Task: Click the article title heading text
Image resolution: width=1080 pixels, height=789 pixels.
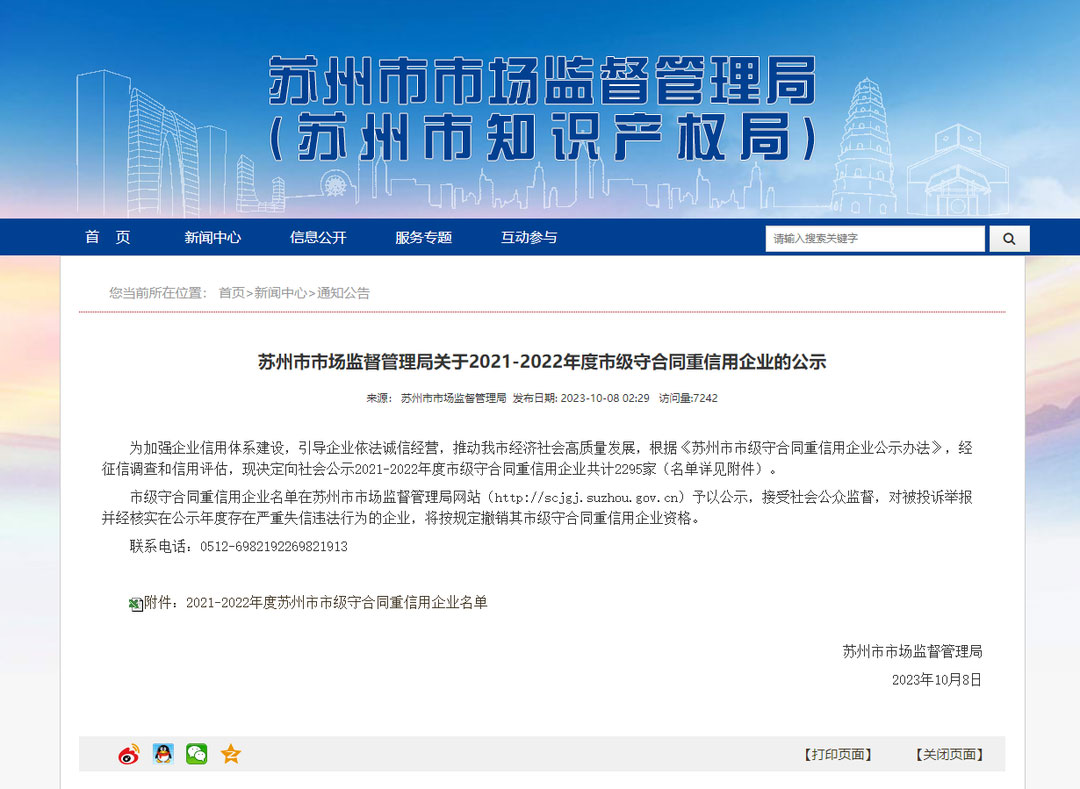Action: click(542, 362)
